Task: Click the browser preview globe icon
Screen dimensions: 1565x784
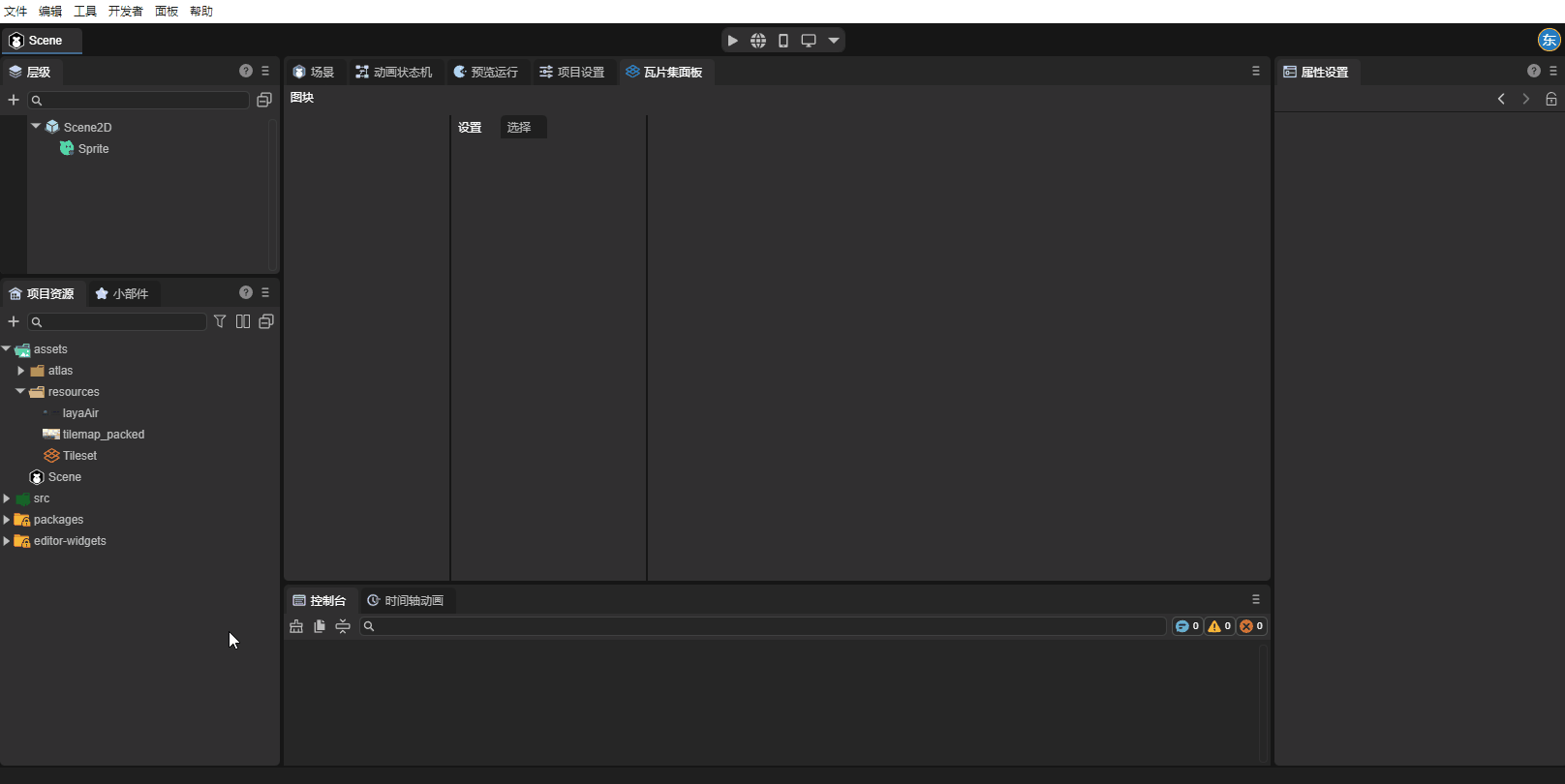Action: (x=758, y=41)
